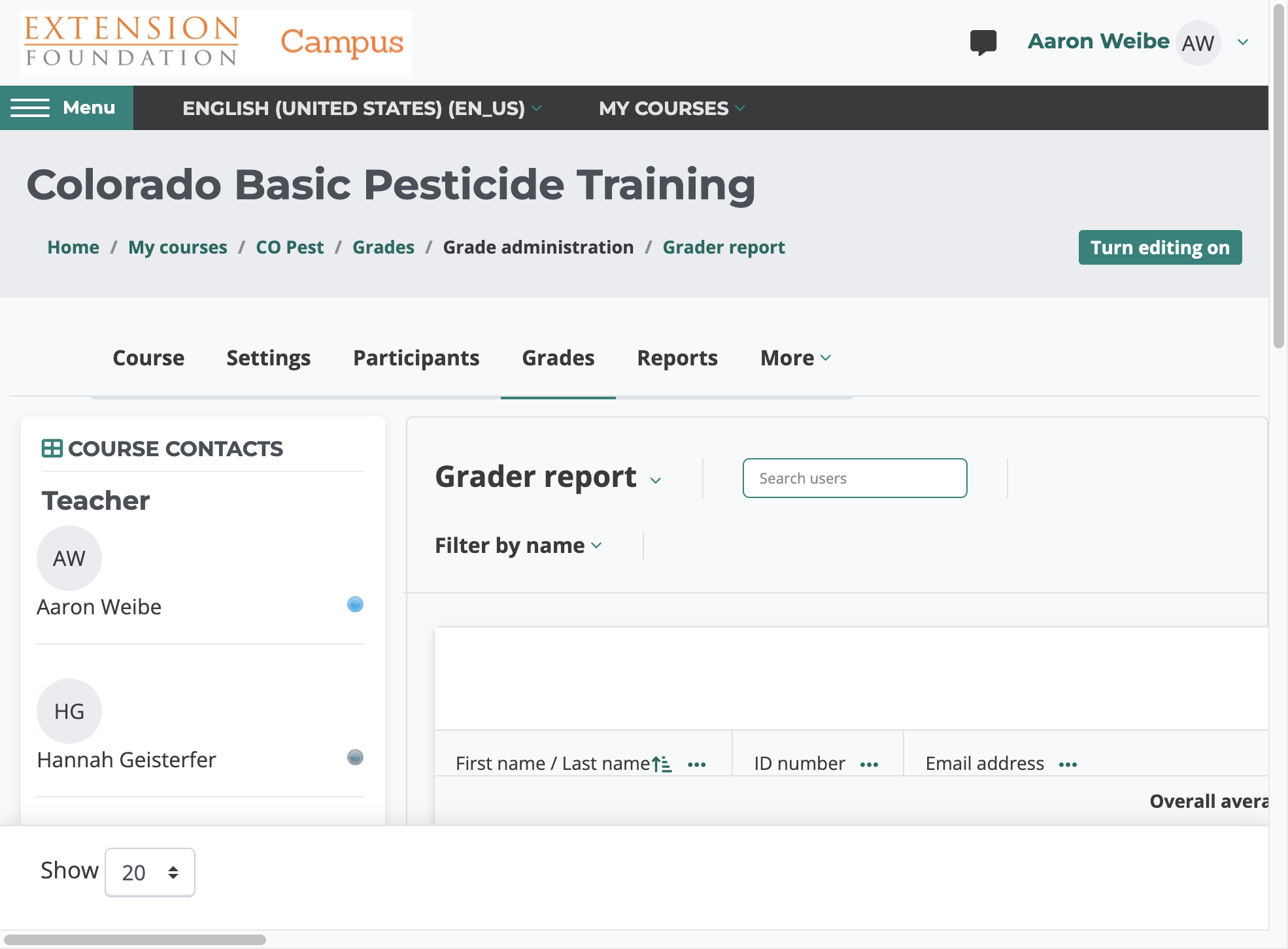Switch to the Settings tab

point(268,358)
